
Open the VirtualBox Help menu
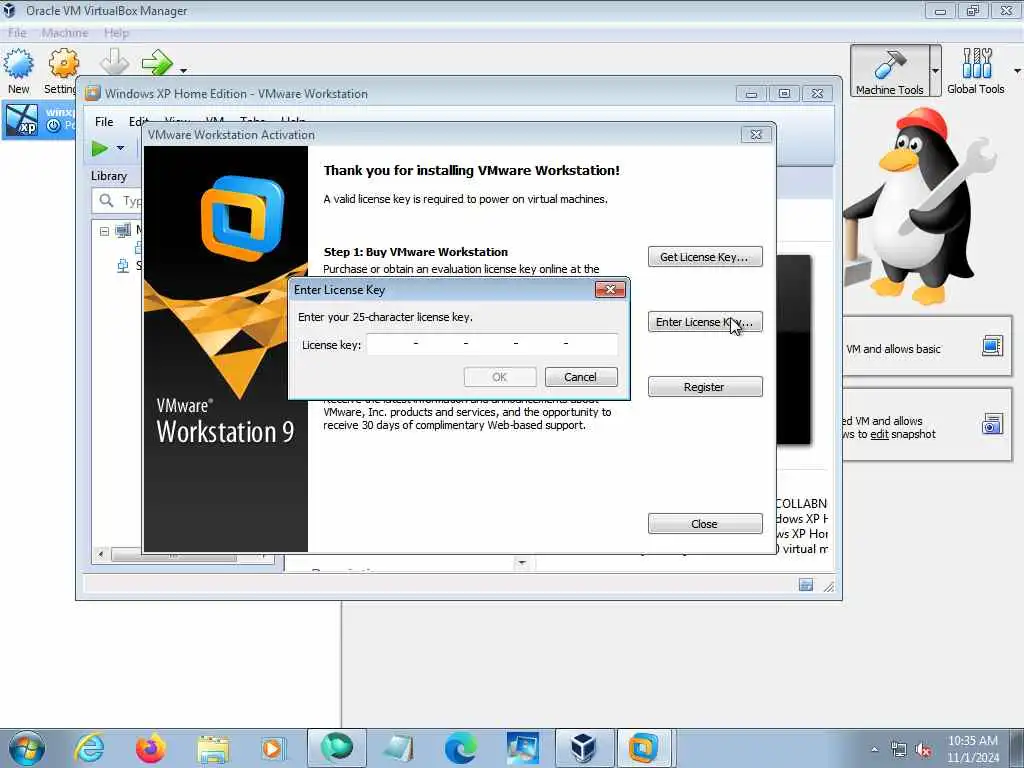(x=116, y=33)
